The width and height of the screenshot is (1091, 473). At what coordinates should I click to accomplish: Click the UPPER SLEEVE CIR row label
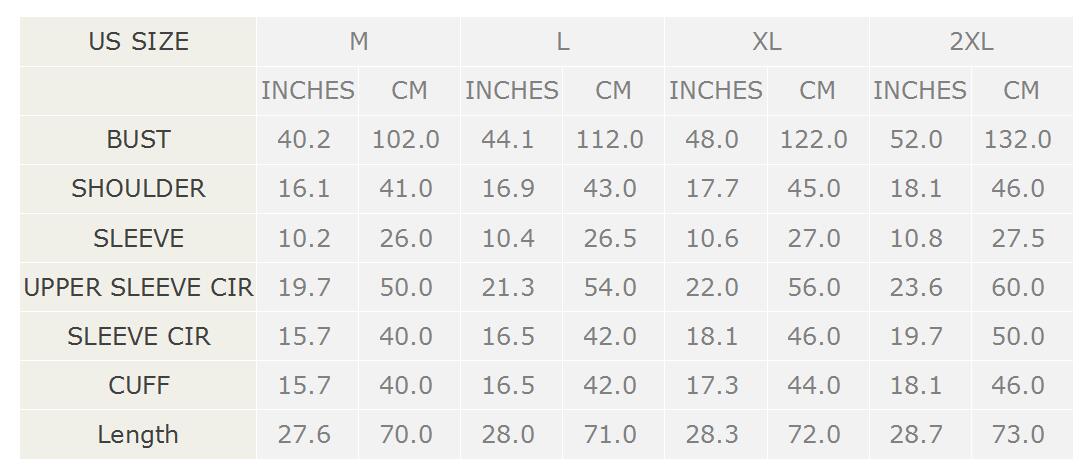click(x=138, y=287)
